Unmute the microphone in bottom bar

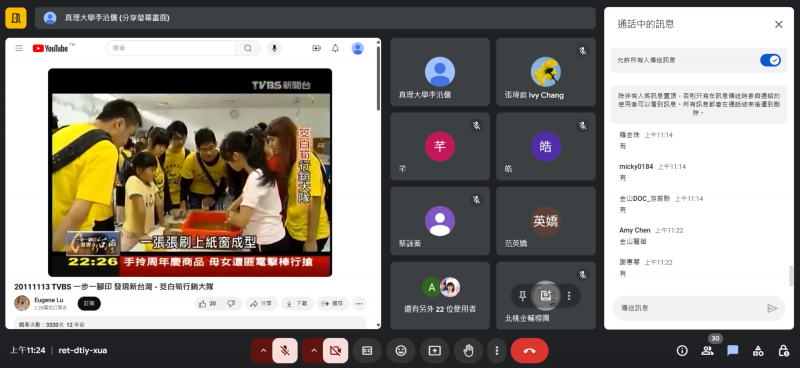pyautogui.click(x=285, y=351)
